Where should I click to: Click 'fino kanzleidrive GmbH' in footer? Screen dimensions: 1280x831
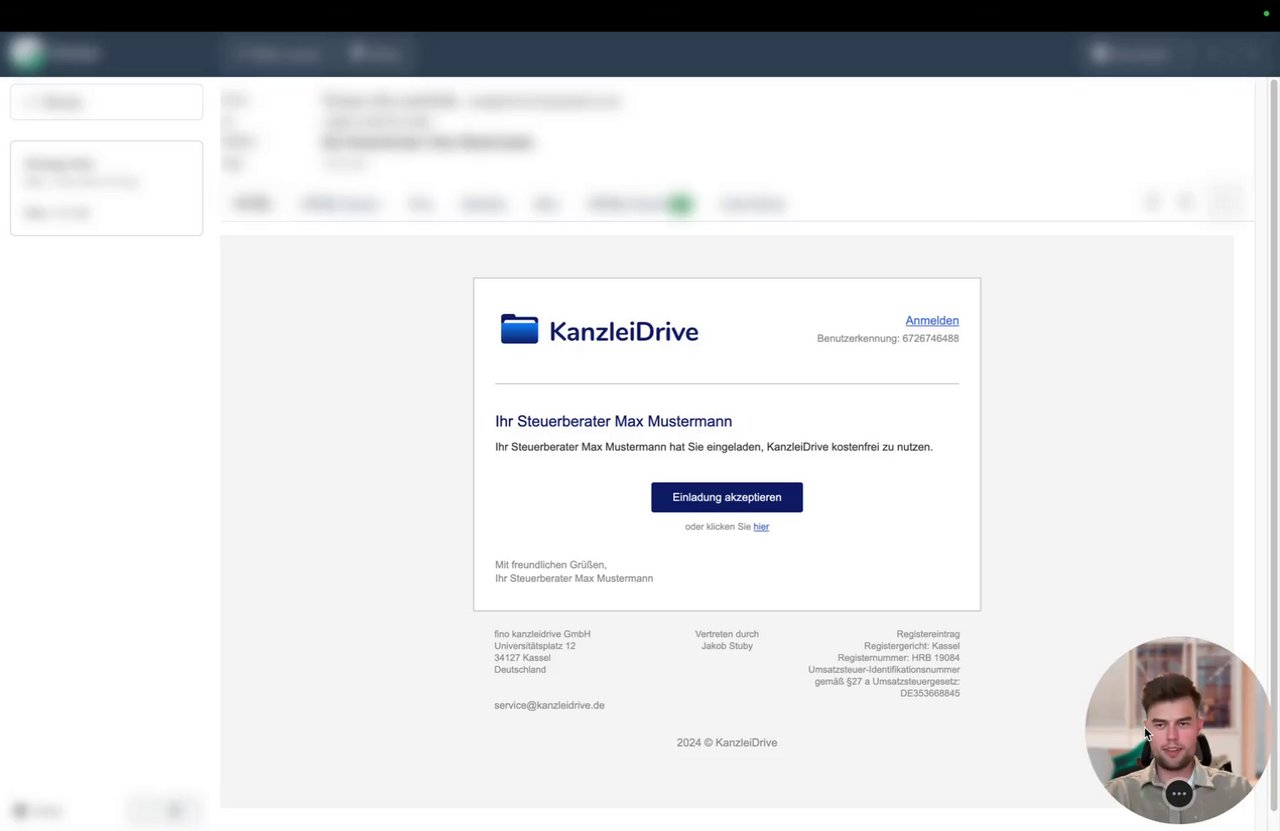542,634
